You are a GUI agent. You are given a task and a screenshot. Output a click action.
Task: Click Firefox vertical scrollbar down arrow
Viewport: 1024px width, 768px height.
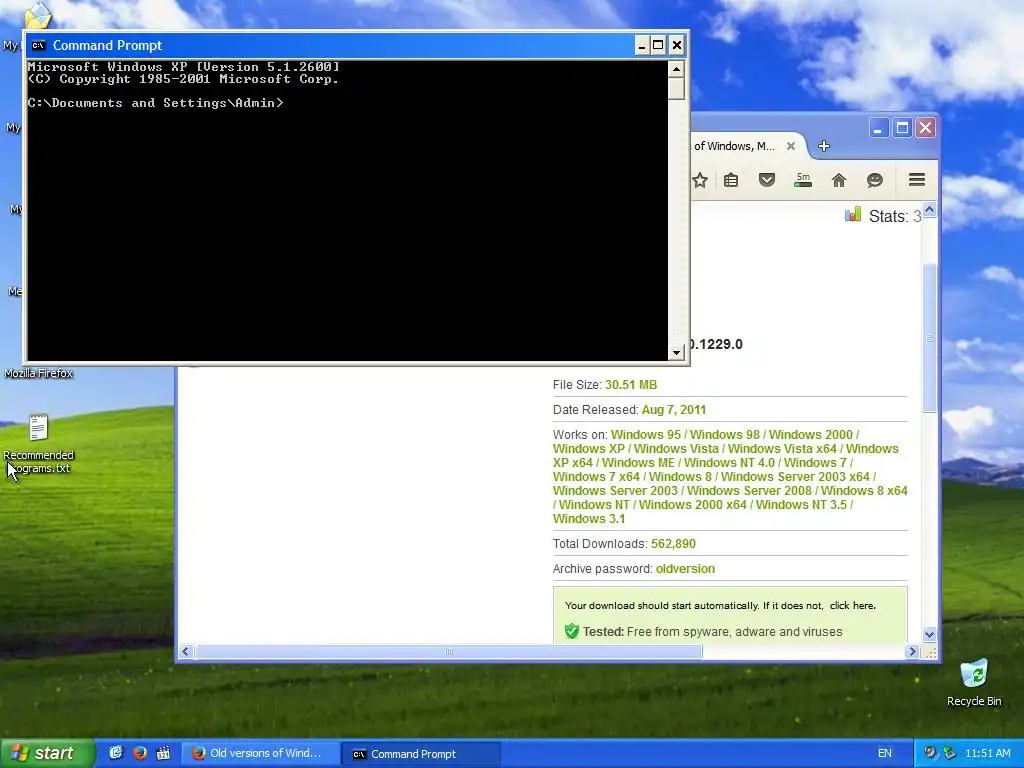coord(929,634)
